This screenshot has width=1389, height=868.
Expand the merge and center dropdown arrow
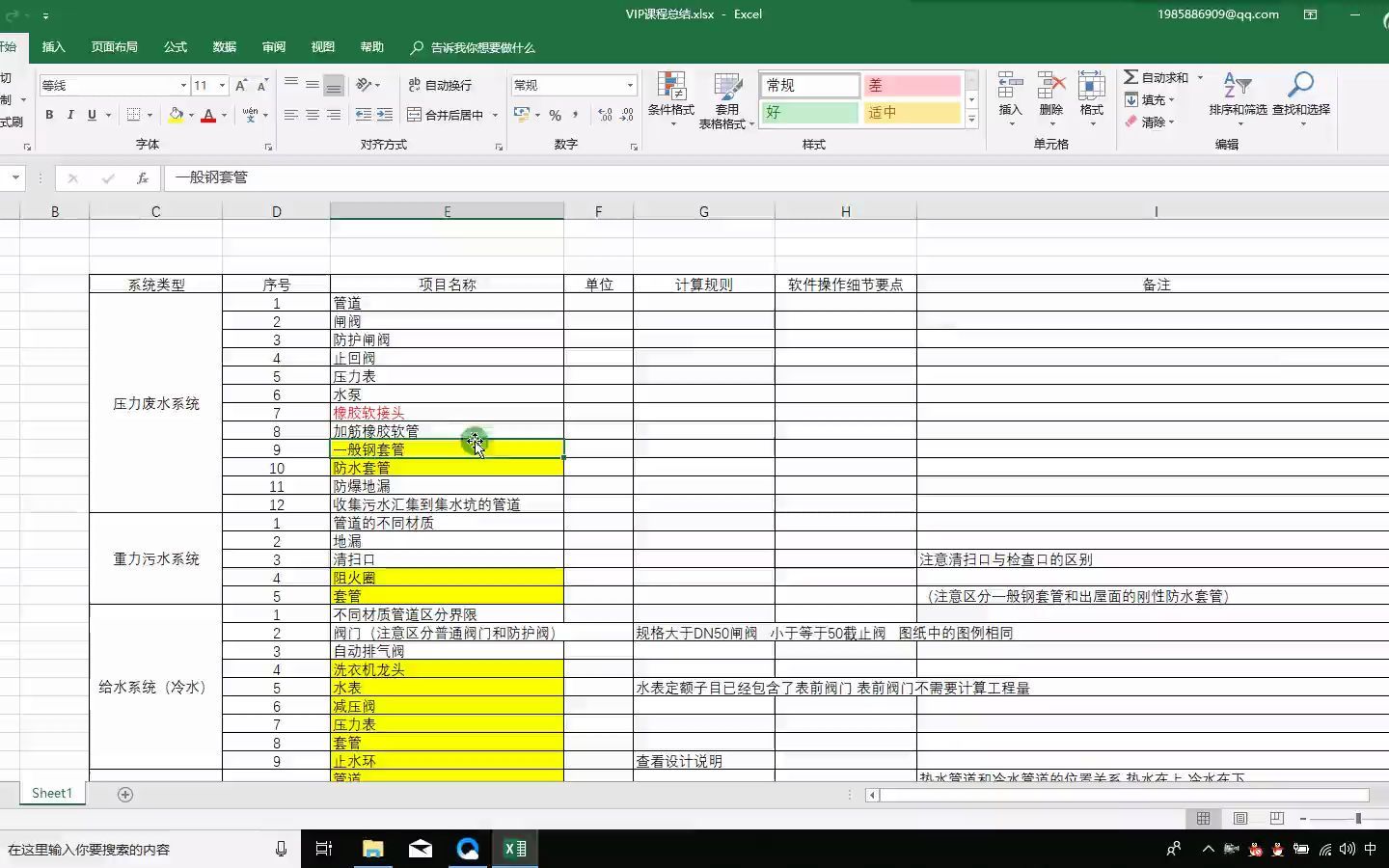(x=495, y=115)
